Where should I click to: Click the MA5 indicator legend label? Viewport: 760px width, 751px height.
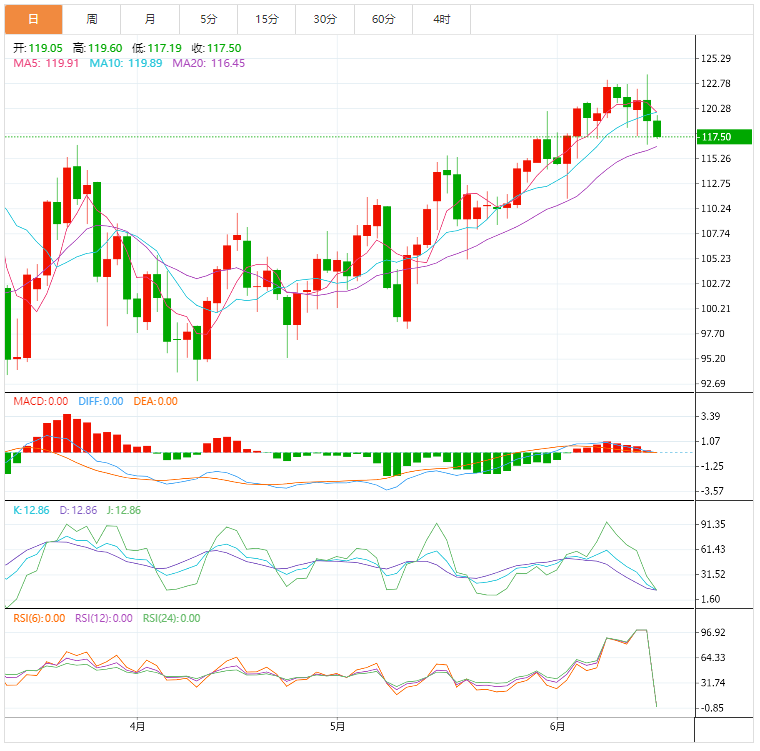click(x=45, y=63)
